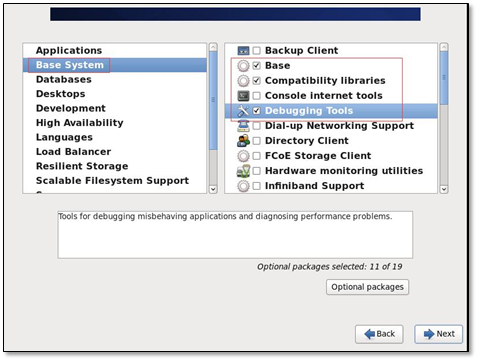The height and width of the screenshot is (361, 478).
Task: Uncheck the Debugging Tools checkbox
Action: 256,111
